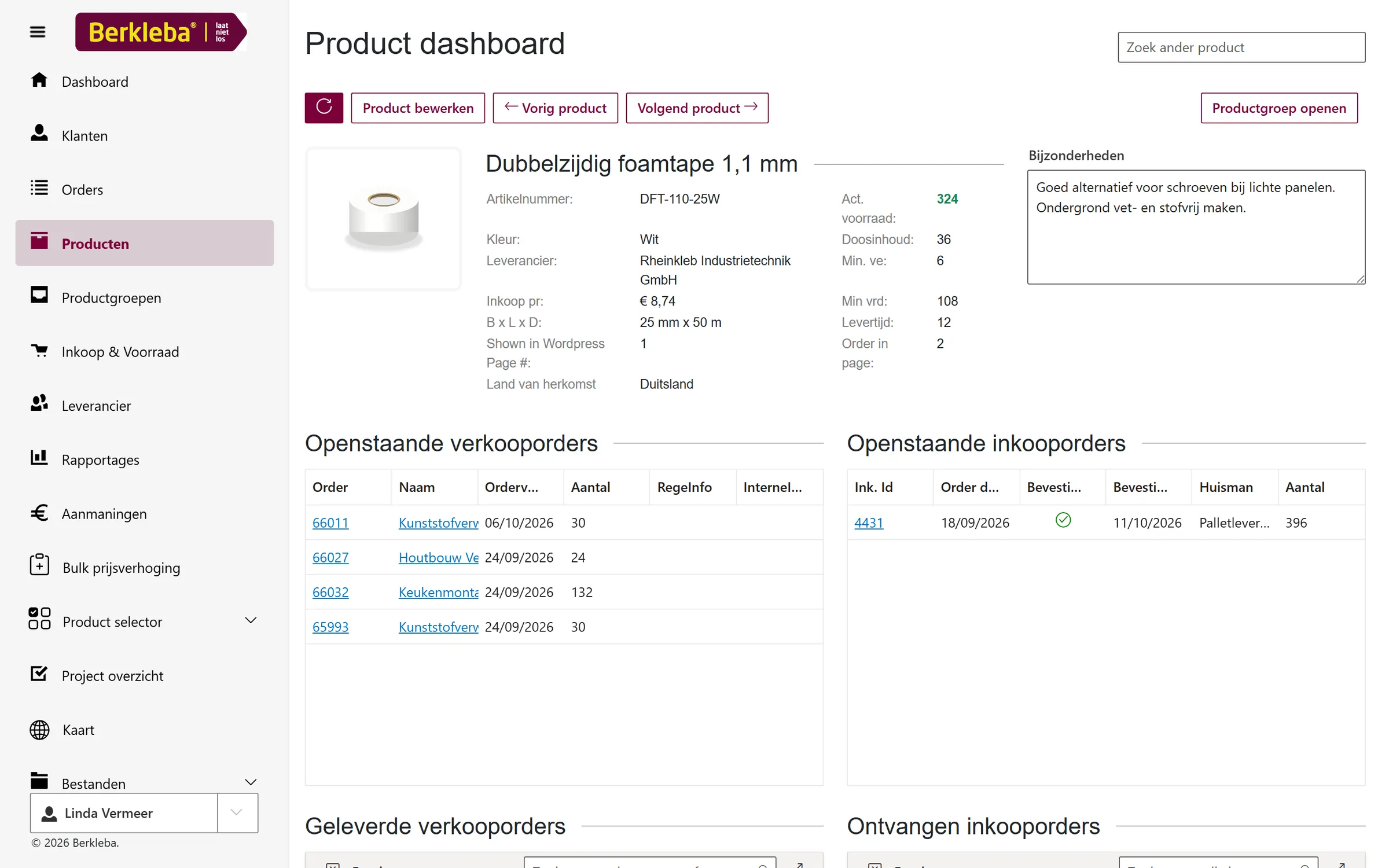Click the green confirmation check for order 4431
This screenshot has height=868, width=1389.
coord(1063,520)
